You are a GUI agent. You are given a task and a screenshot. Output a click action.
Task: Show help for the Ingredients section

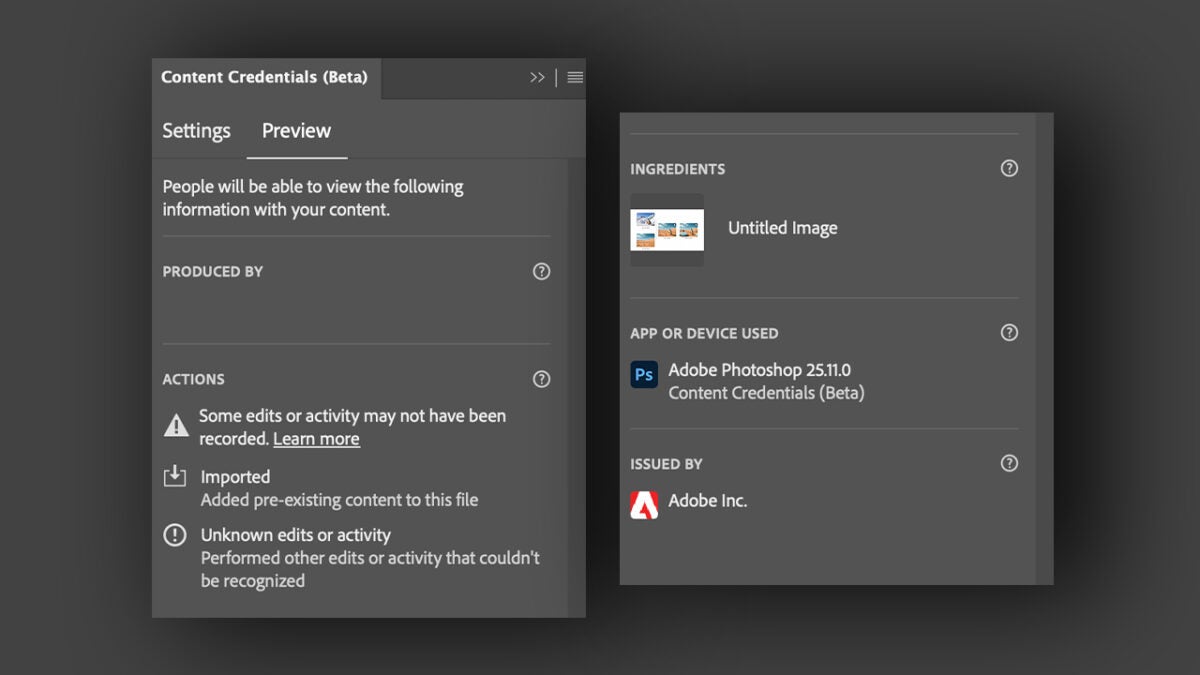coord(1009,169)
